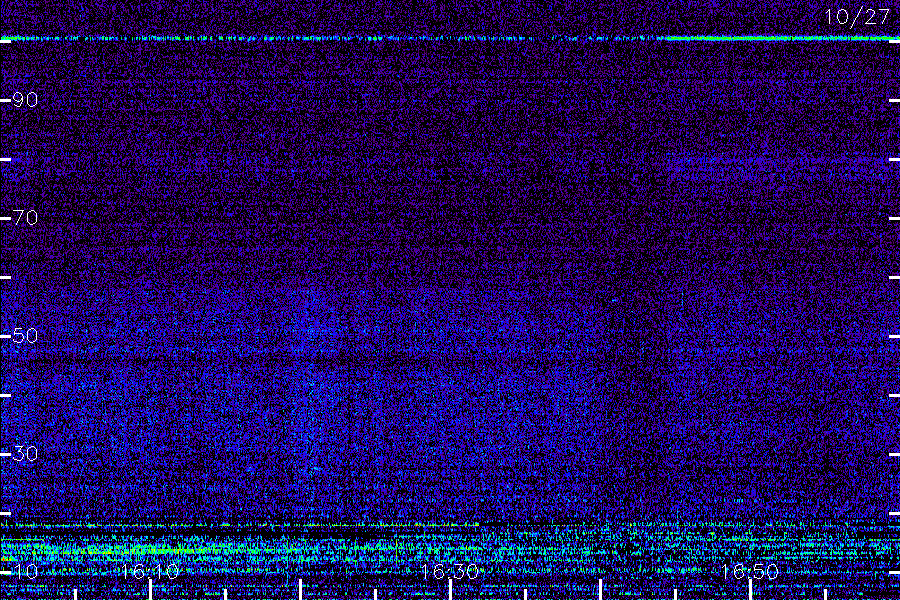Click the 70 frequency axis label
The image size is (900, 600).
25,218
